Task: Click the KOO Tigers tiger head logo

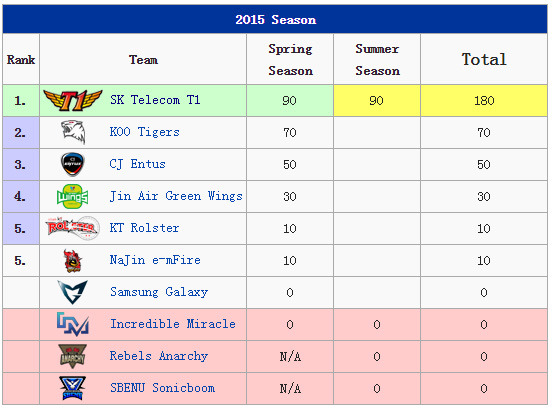Action: [73, 132]
